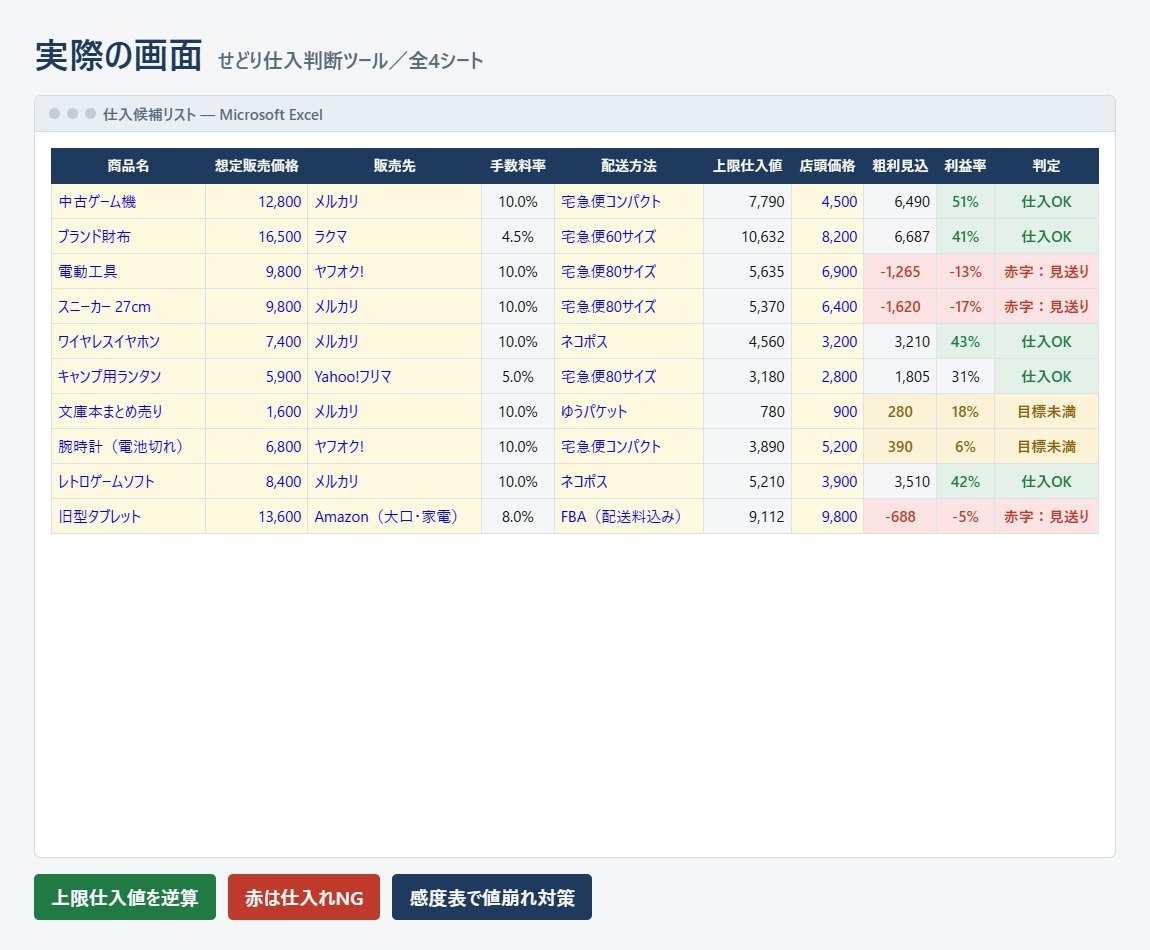1150x950 pixels.
Task: Select the 上限仕入値 column header
Action: tap(747, 166)
